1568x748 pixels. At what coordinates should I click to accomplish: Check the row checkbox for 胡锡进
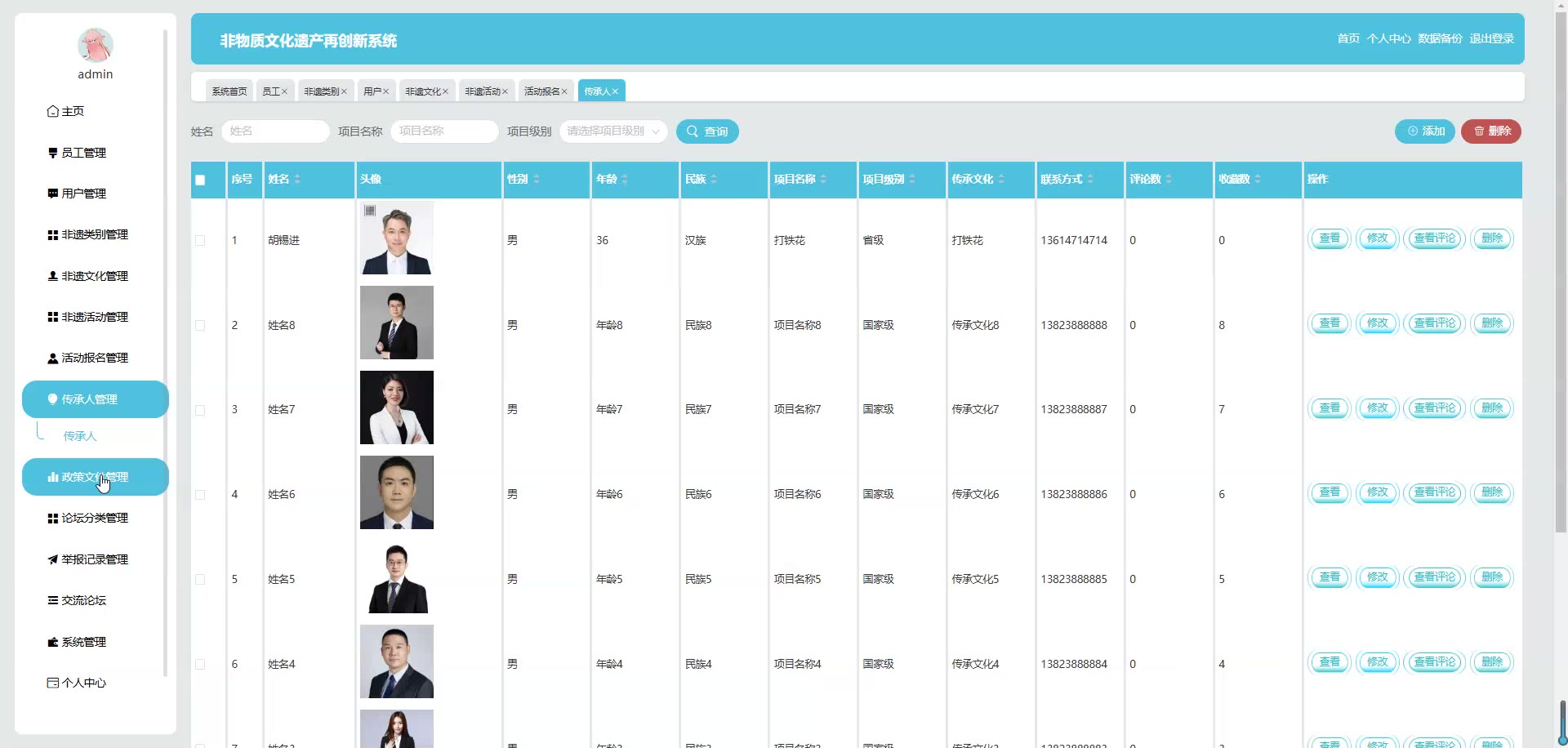(x=200, y=241)
